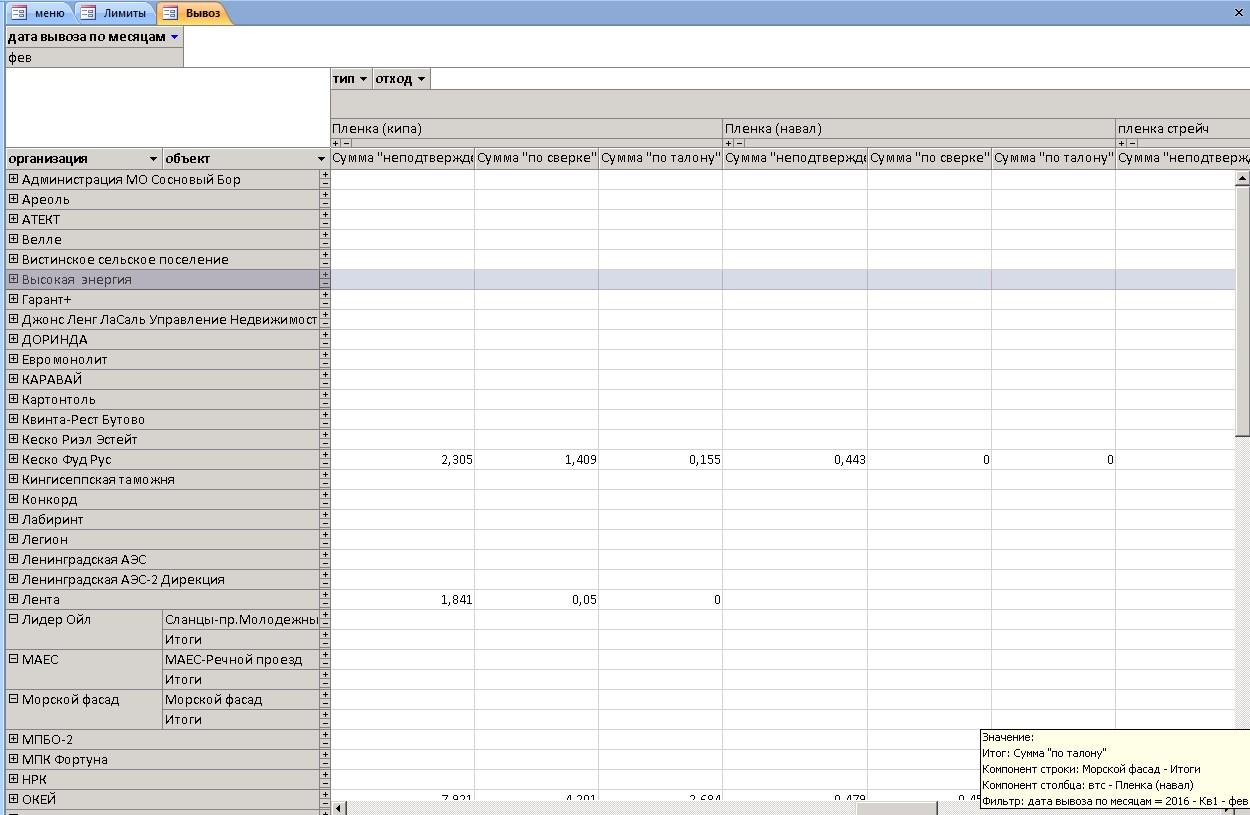Open the тип field dropdown
The height and width of the screenshot is (815, 1250).
tap(363, 79)
